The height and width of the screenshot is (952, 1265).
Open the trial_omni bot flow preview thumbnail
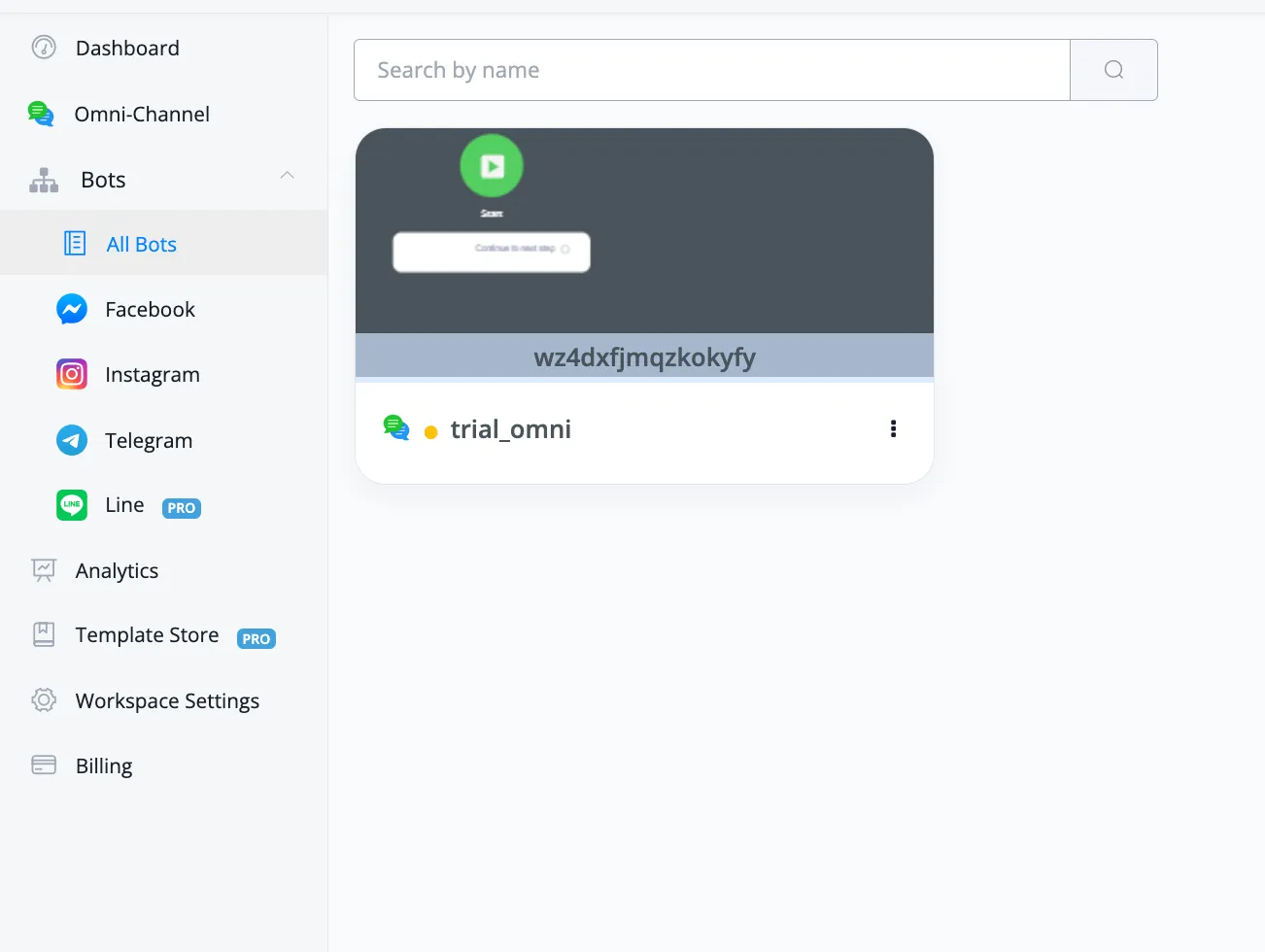click(x=644, y=231)
